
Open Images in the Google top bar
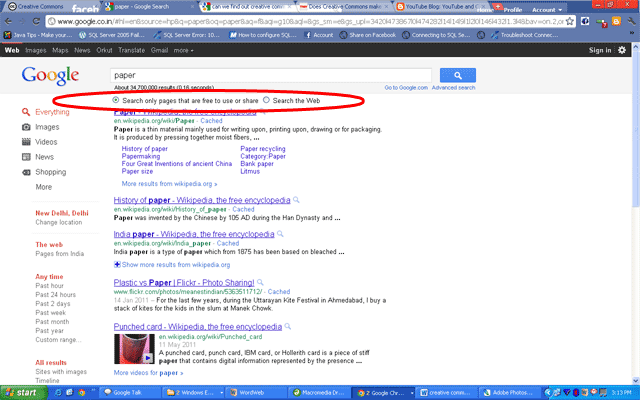pyautogui.click(x=36, y=50)
